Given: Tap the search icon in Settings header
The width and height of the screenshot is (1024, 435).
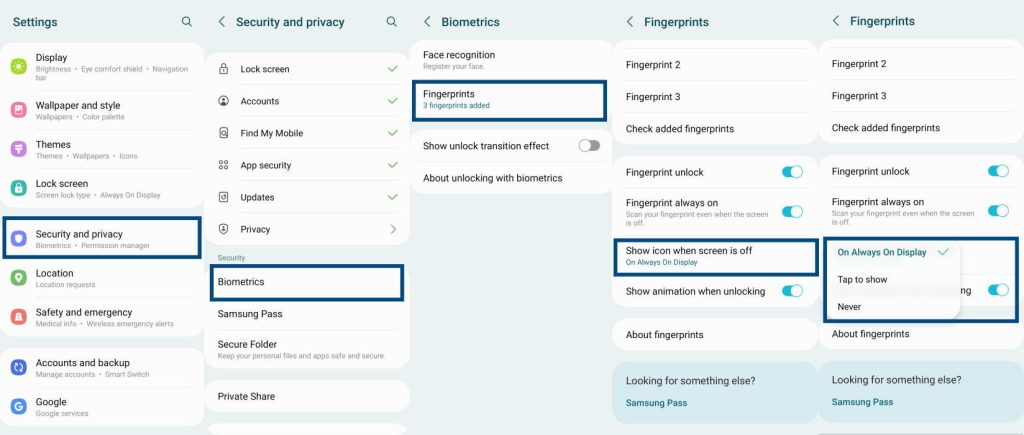Looking at the screenshot, I should pos(187,21).
